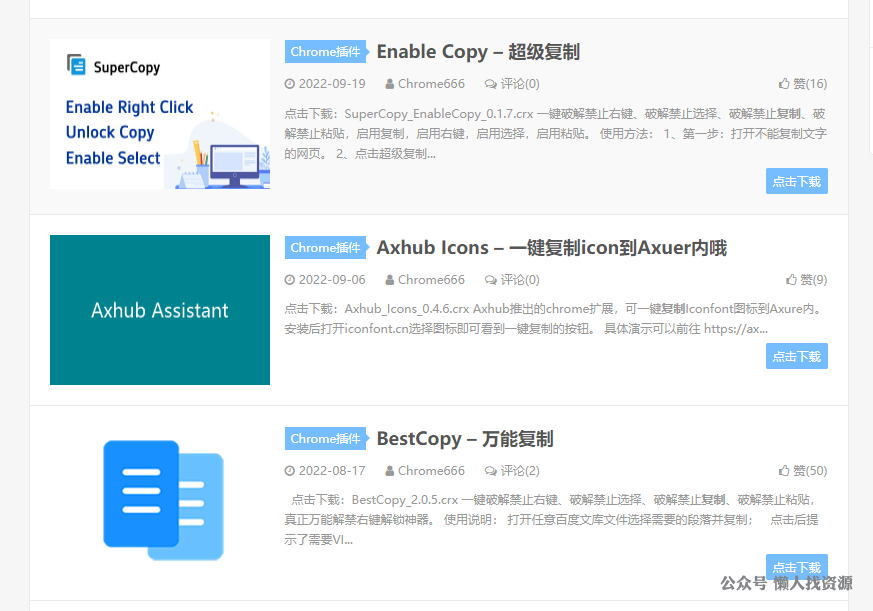Viewport: 873px width, 611px height.
Task: Click author Chrome666 on BestCopy post
Action: (x=431, y=471)
